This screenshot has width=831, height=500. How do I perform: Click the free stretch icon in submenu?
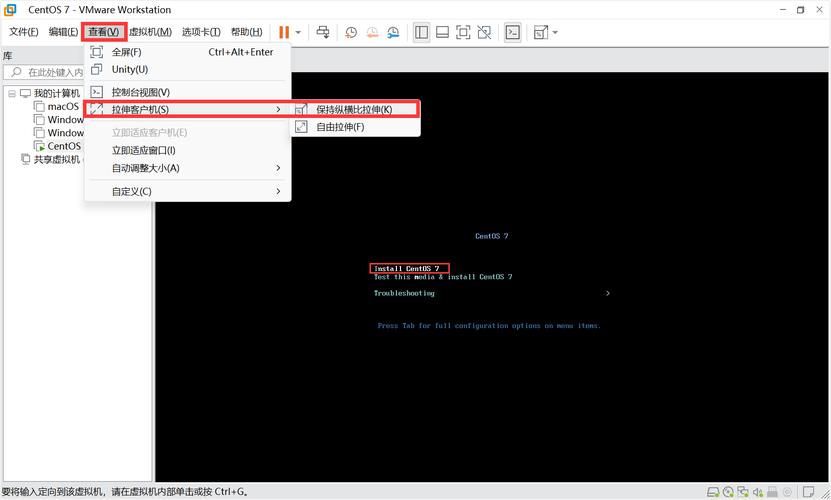coord(301,127)
